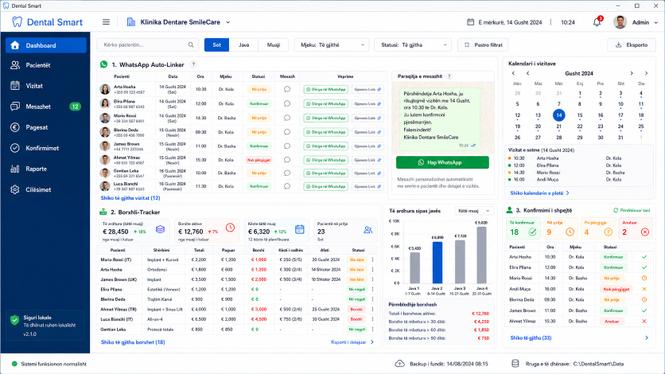This screenshot has width=665, height=374.
Task: Click the people icon on Pacientë në pritje card
Action: pos(368,229)
